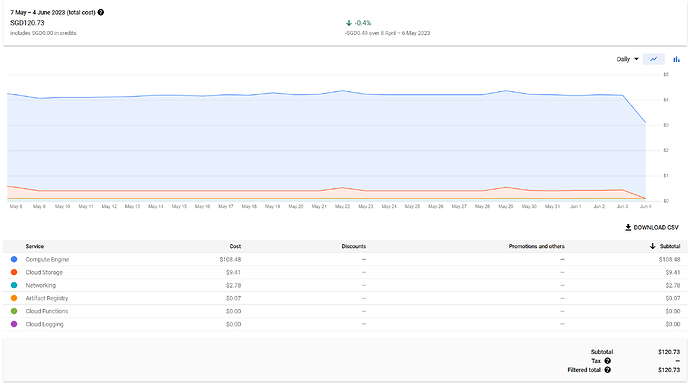Screen dimensions: 690x385
Task: Sort table by Cost column header
Action: tap(235, 246)
